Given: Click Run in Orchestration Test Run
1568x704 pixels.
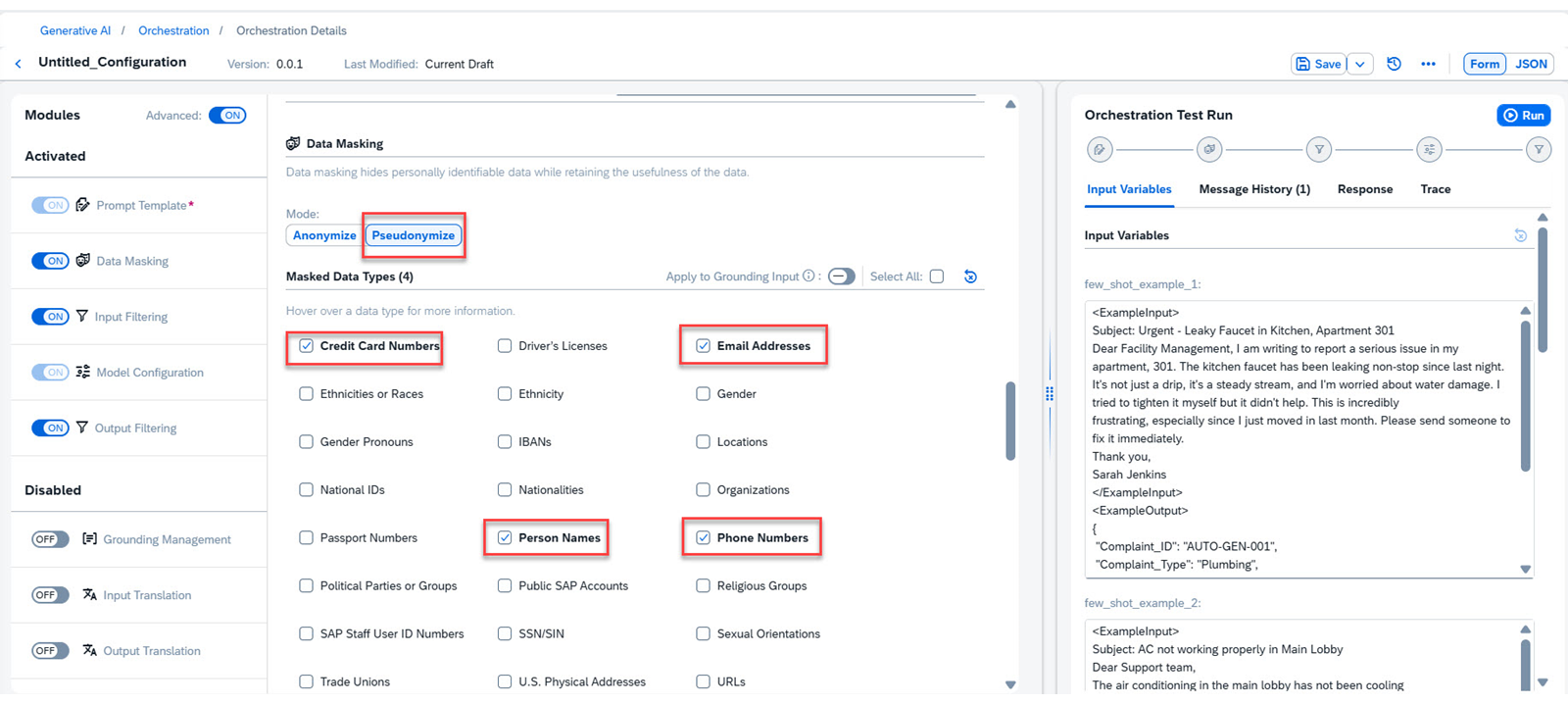Looking at the screenshot, I should [x=1524, y=116].
